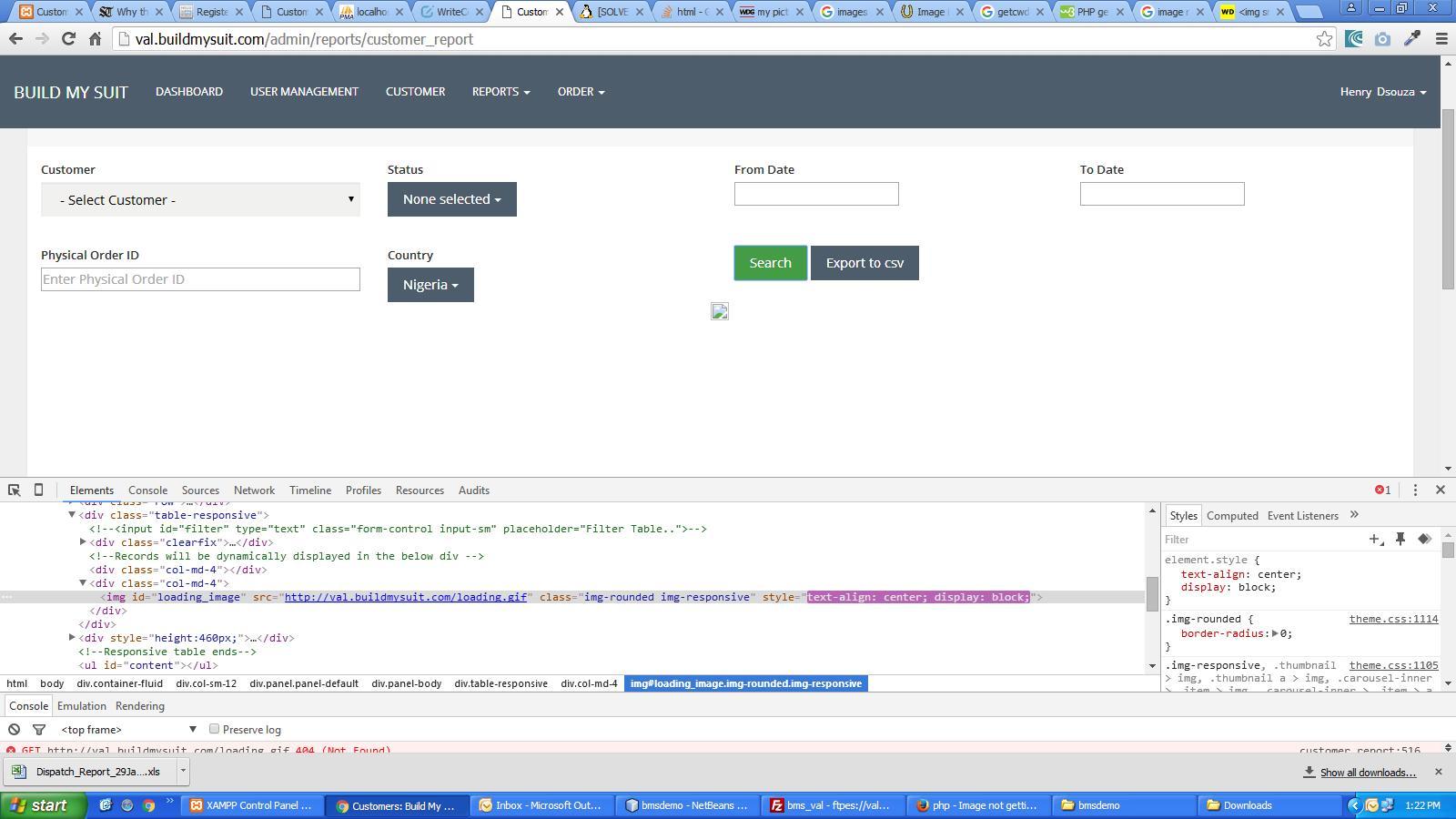
Task: Click Export to csv button
Action: tap(864, 263)
